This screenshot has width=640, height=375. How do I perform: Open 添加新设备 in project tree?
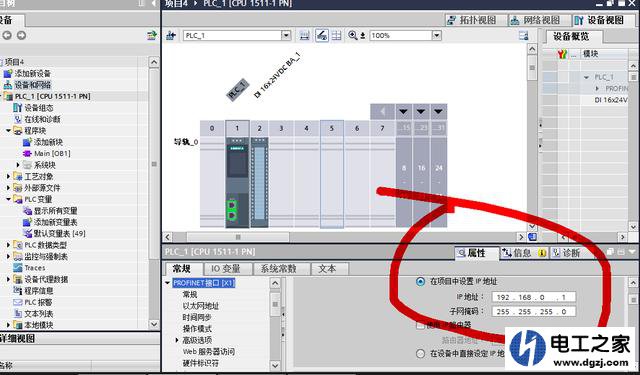pos(33,73)
